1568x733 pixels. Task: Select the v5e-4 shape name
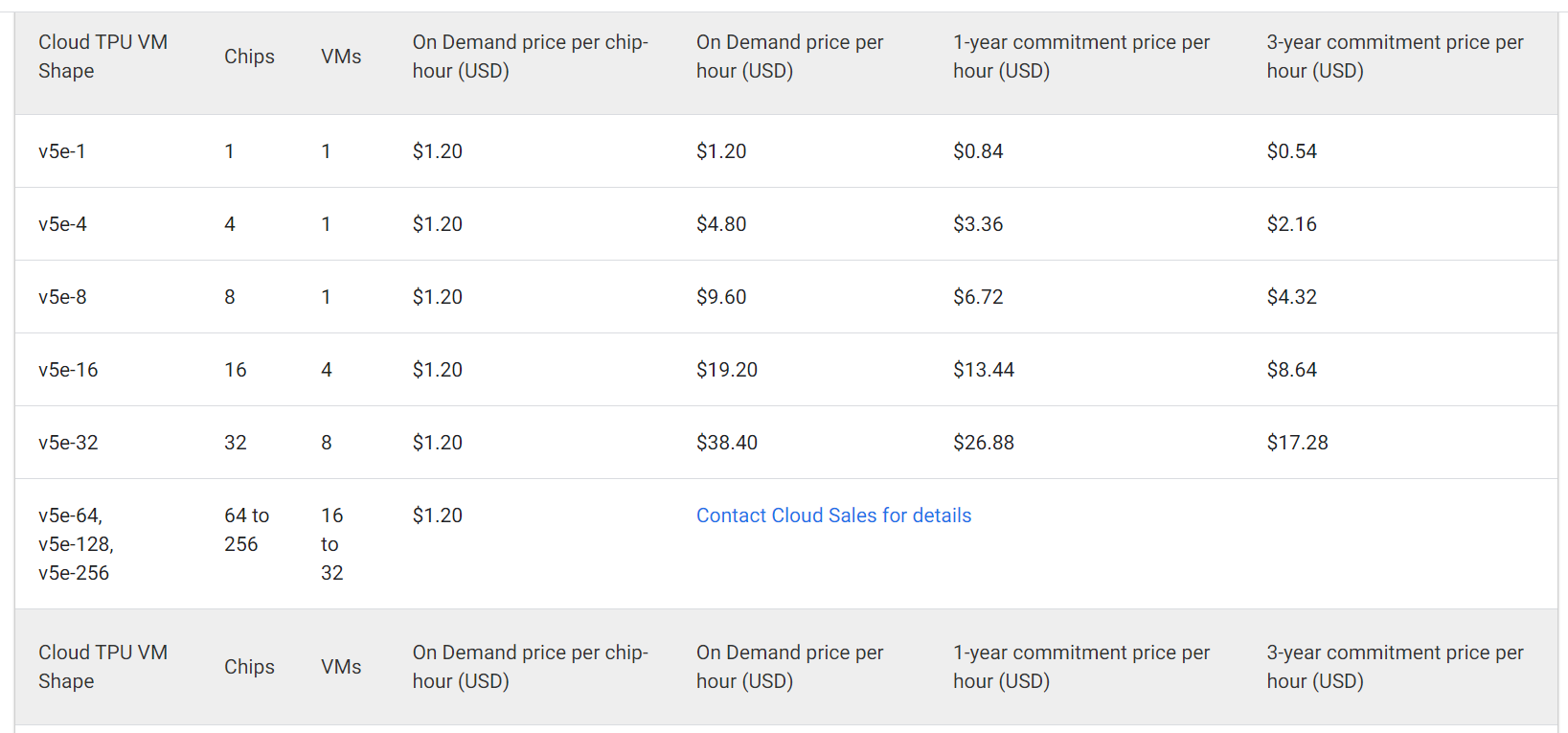pos(62,224)
